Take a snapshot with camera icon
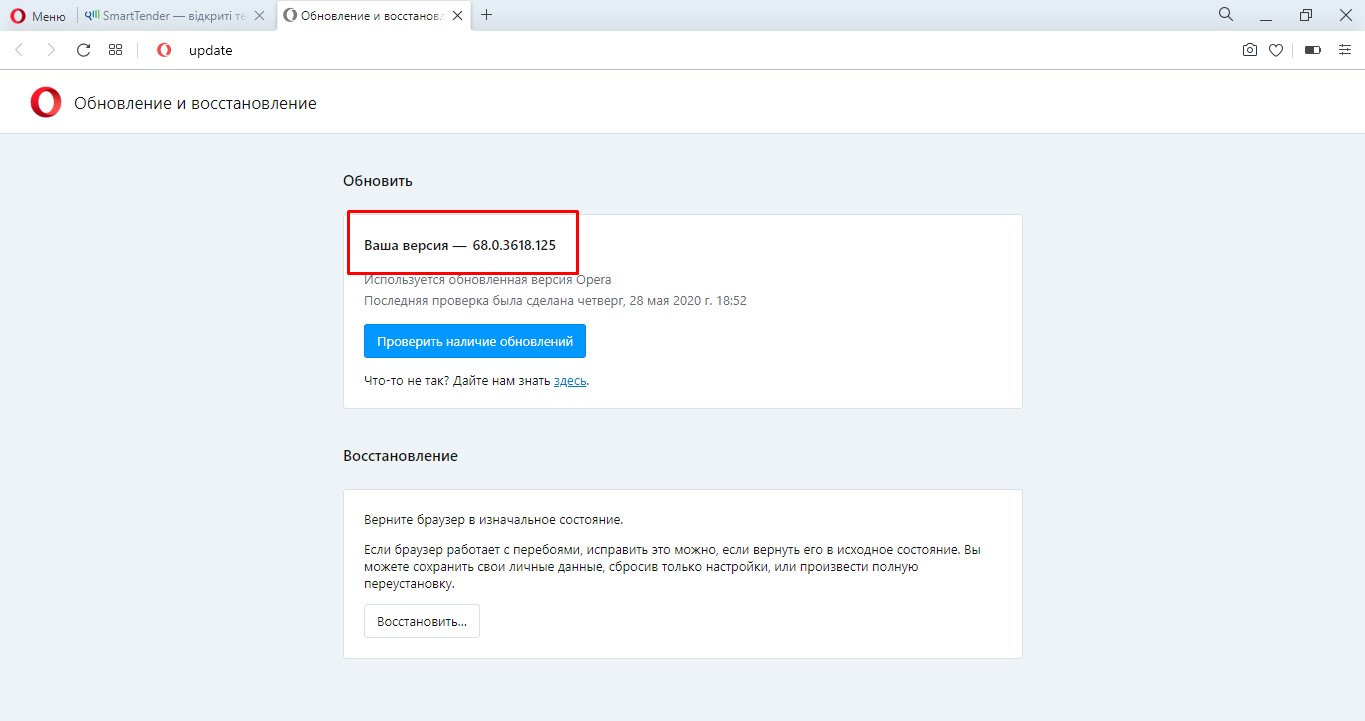 [x=1249, y=50]
